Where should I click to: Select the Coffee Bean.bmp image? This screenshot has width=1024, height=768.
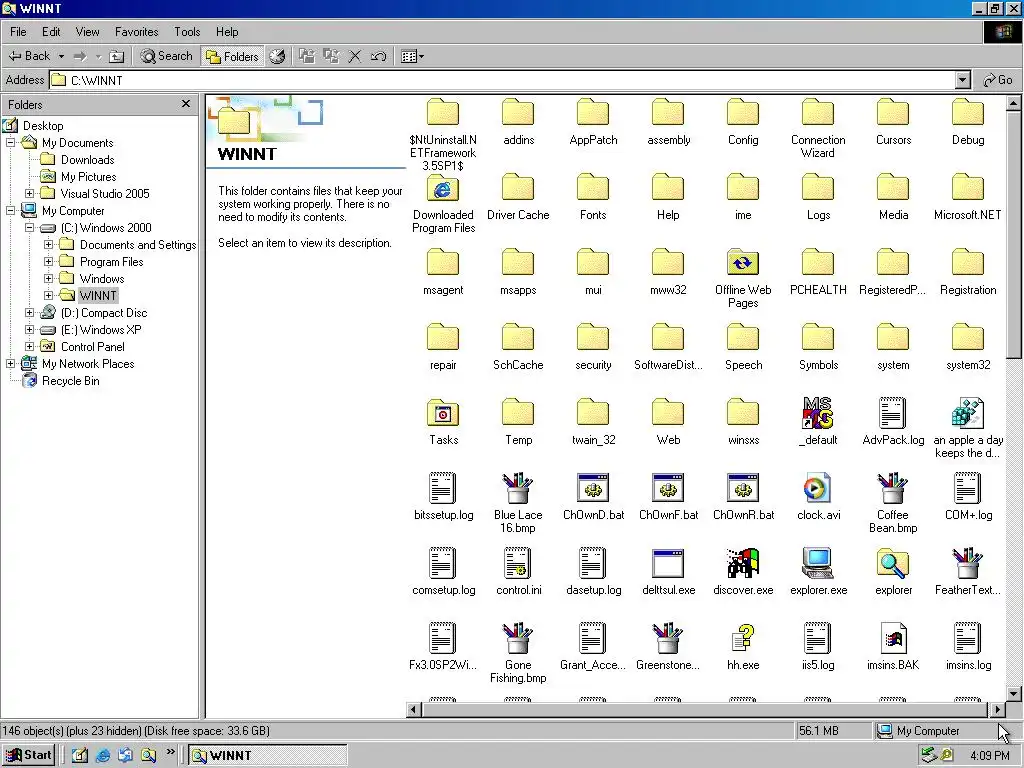tap(893, 488)
